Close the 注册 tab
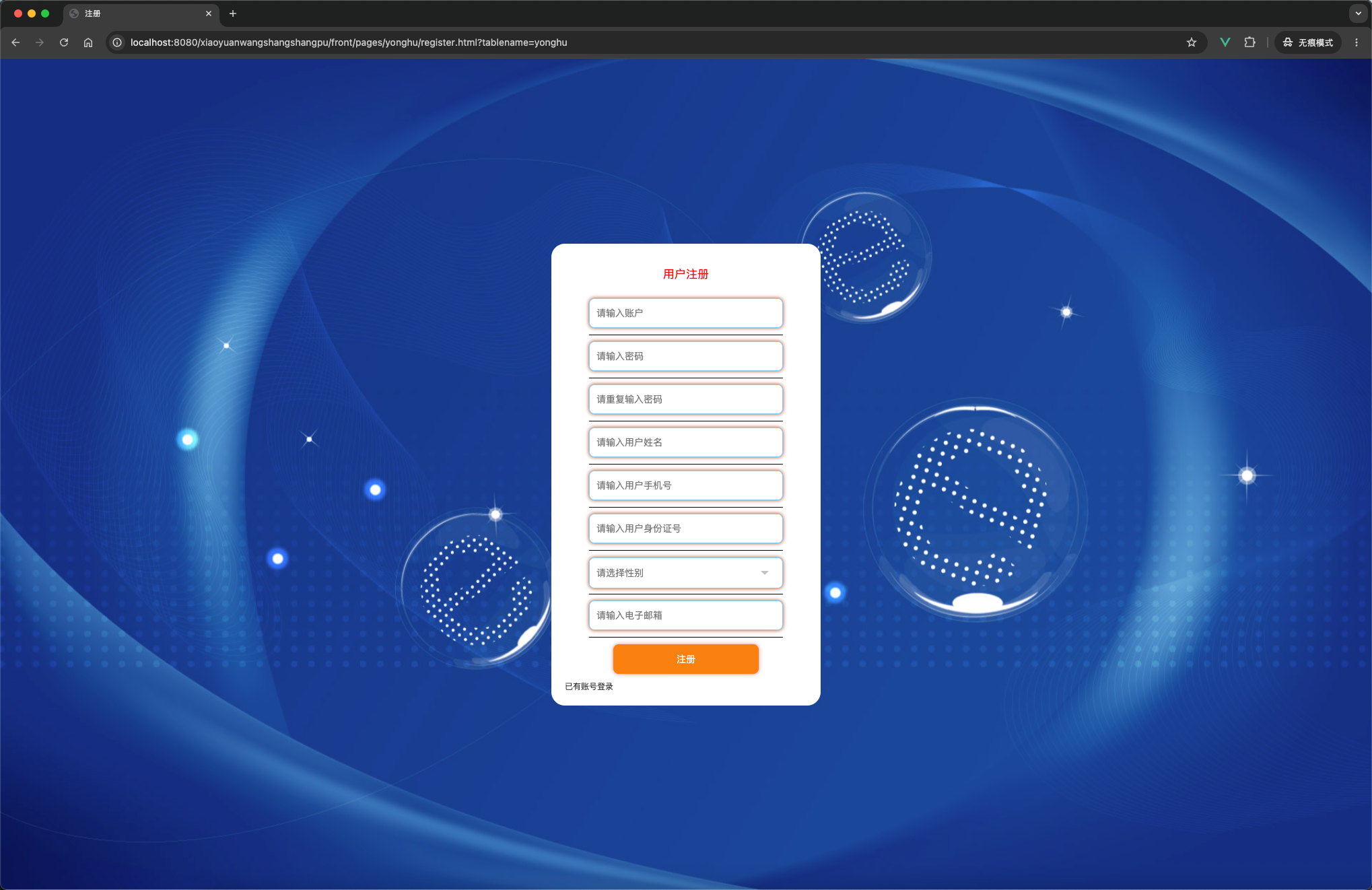1372x890 pixels. pos(209,13)
